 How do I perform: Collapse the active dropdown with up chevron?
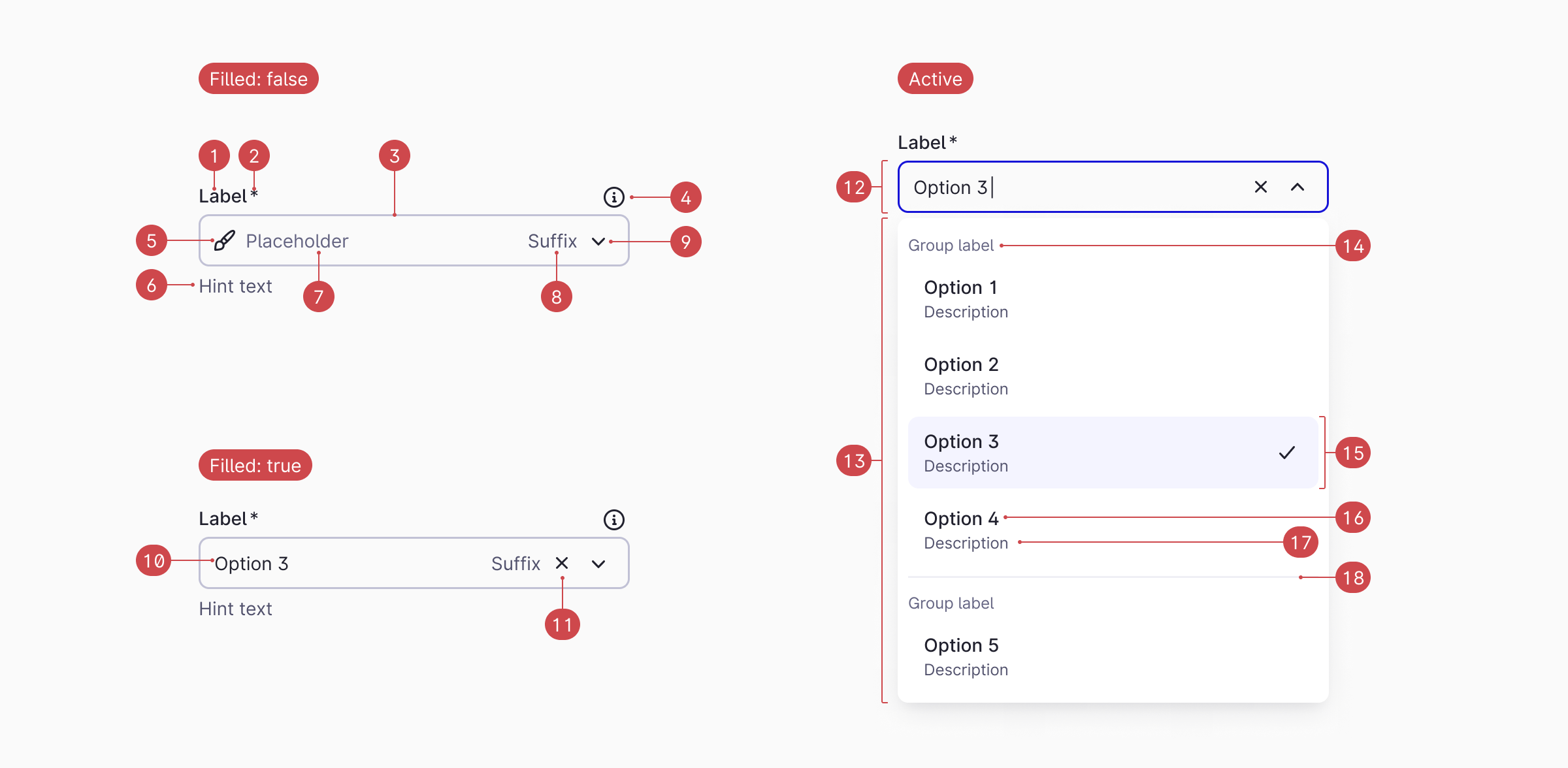pos(1298,187)
